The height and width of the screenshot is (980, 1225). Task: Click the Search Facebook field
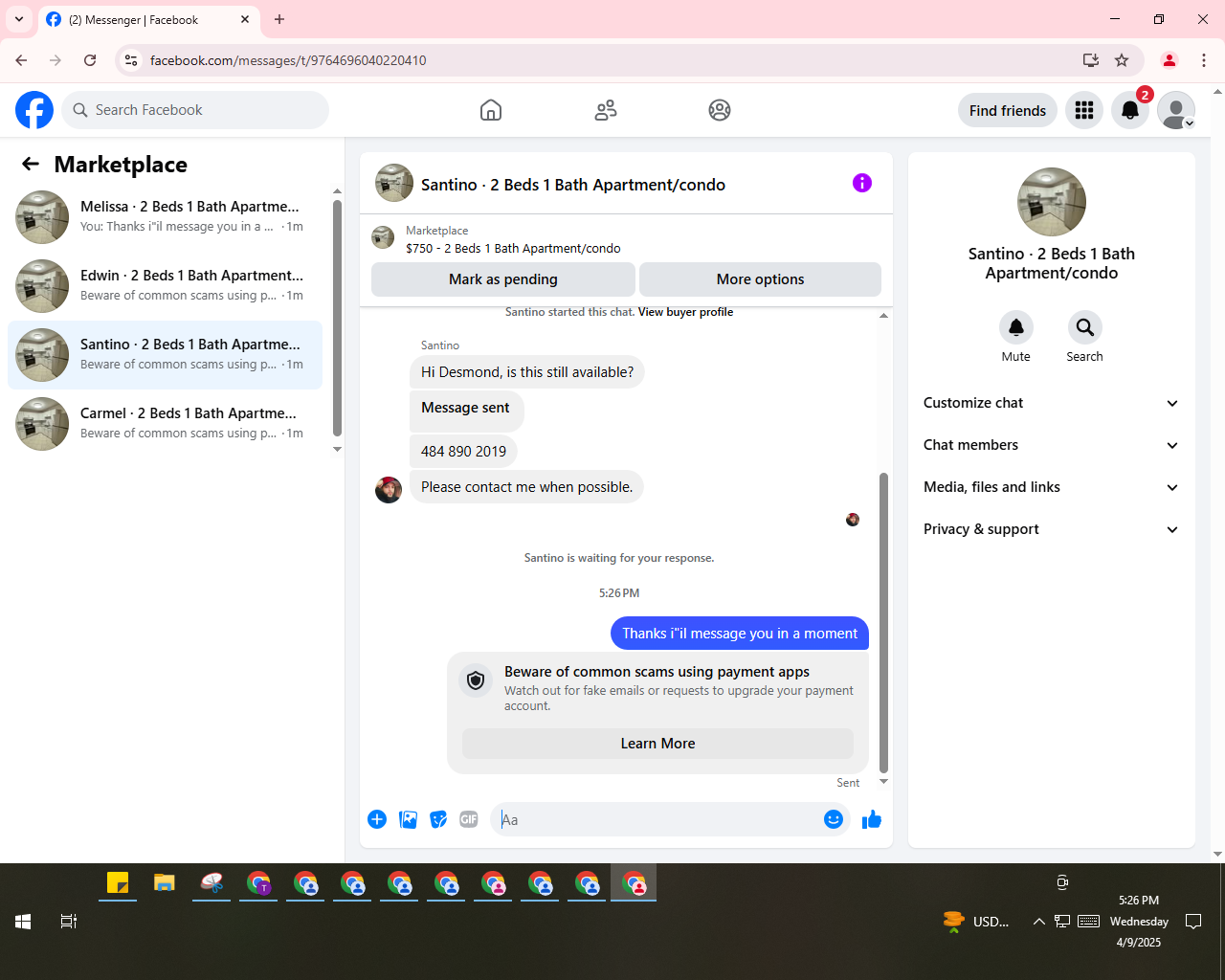coord(195,110)
